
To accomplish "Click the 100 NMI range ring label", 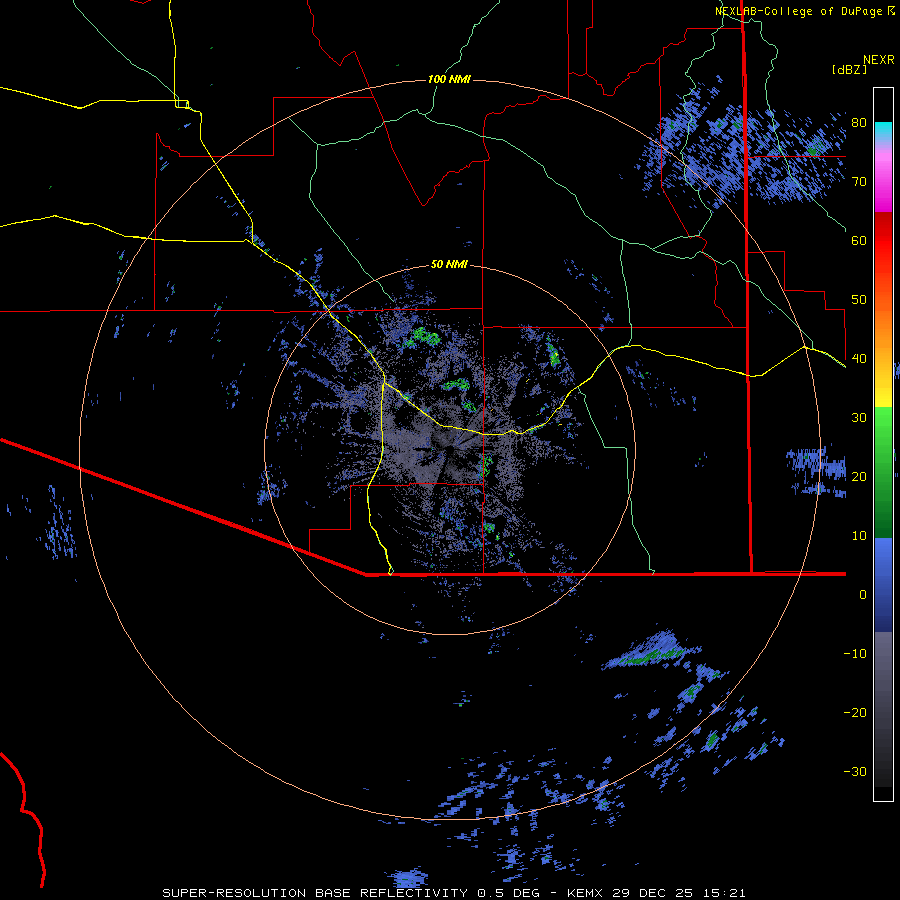I will pos(449,79).
